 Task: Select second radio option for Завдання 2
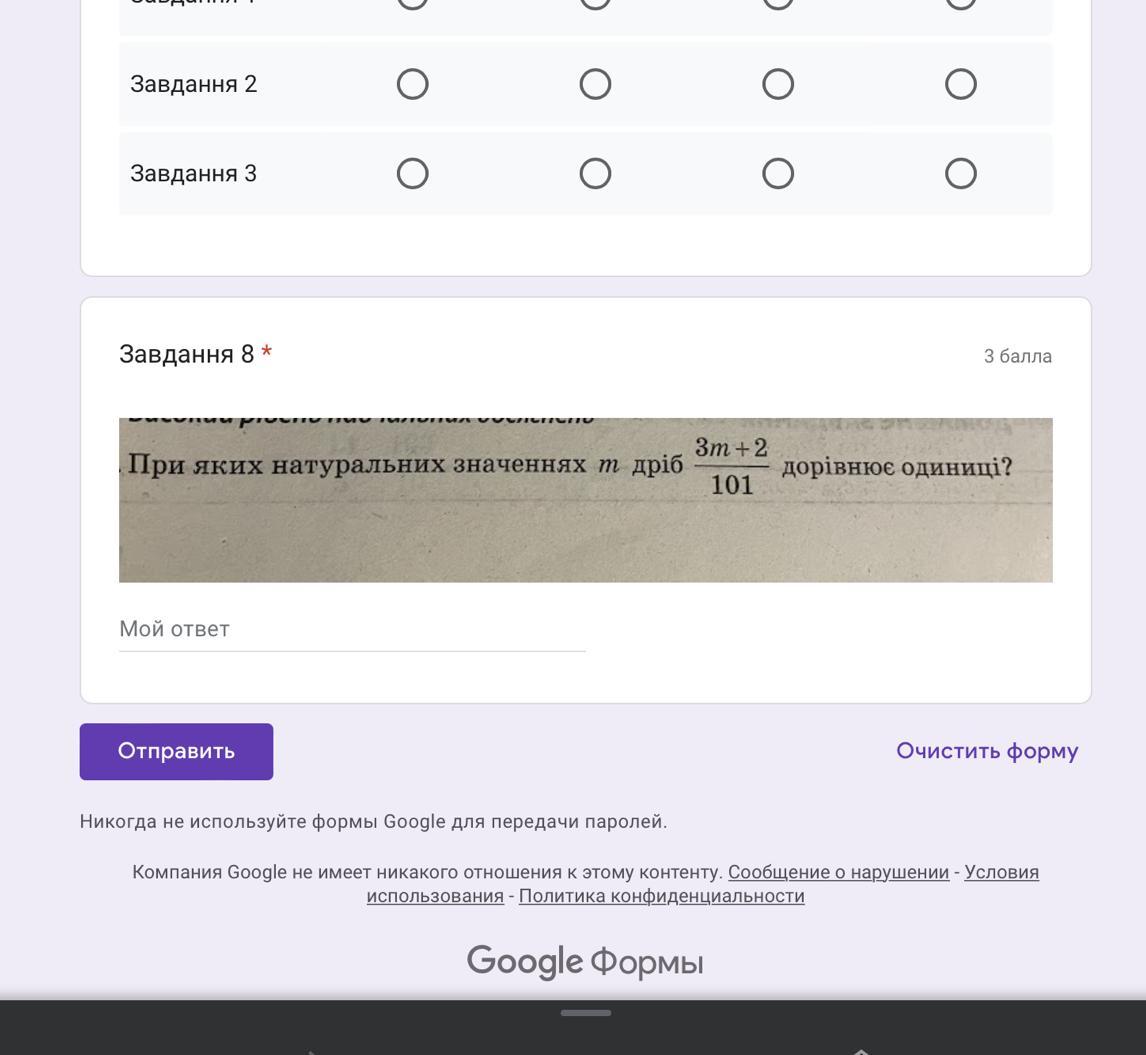click(x=595, y=84)
